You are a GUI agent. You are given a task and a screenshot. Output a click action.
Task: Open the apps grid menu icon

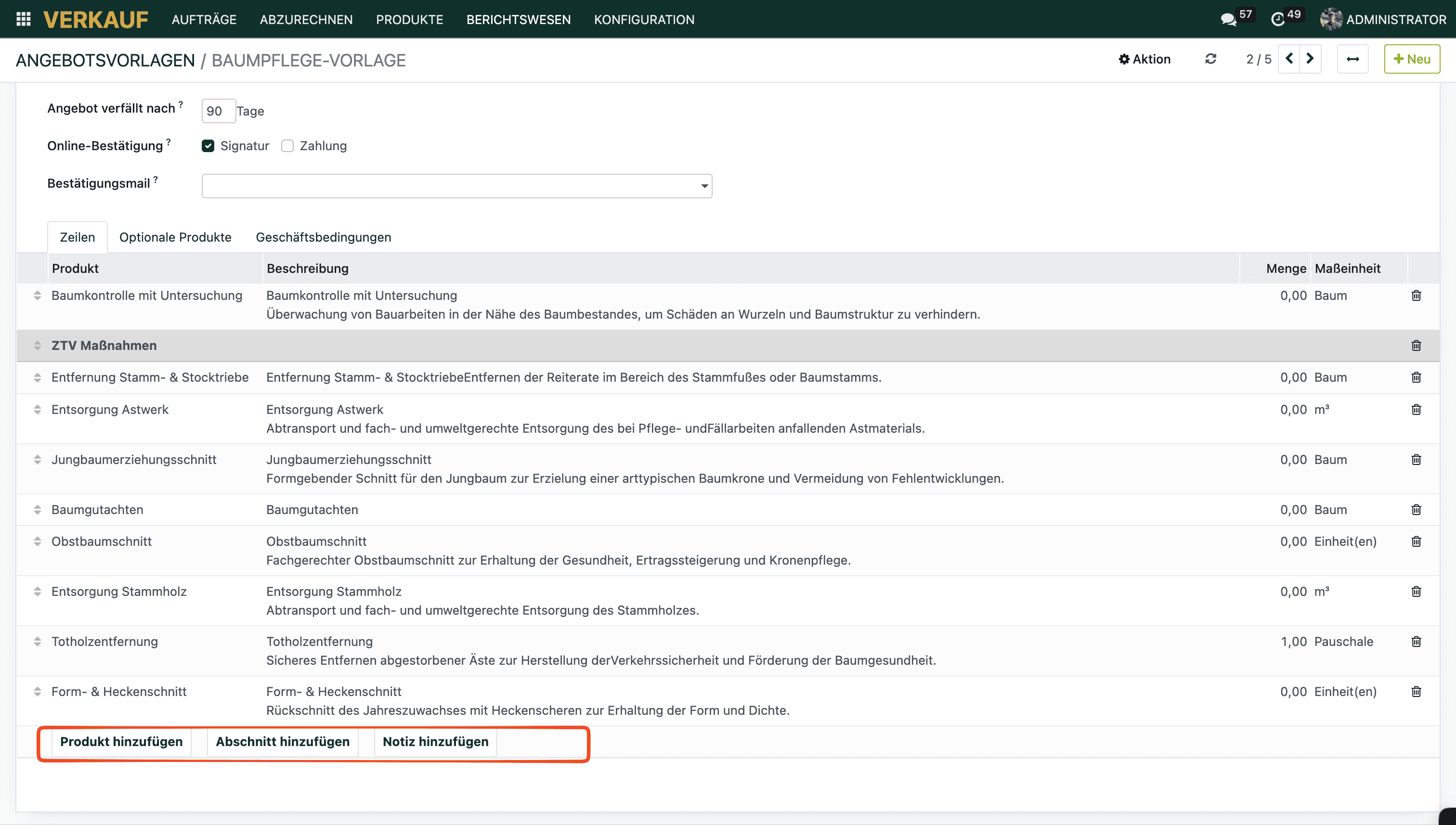coord(23,19)
